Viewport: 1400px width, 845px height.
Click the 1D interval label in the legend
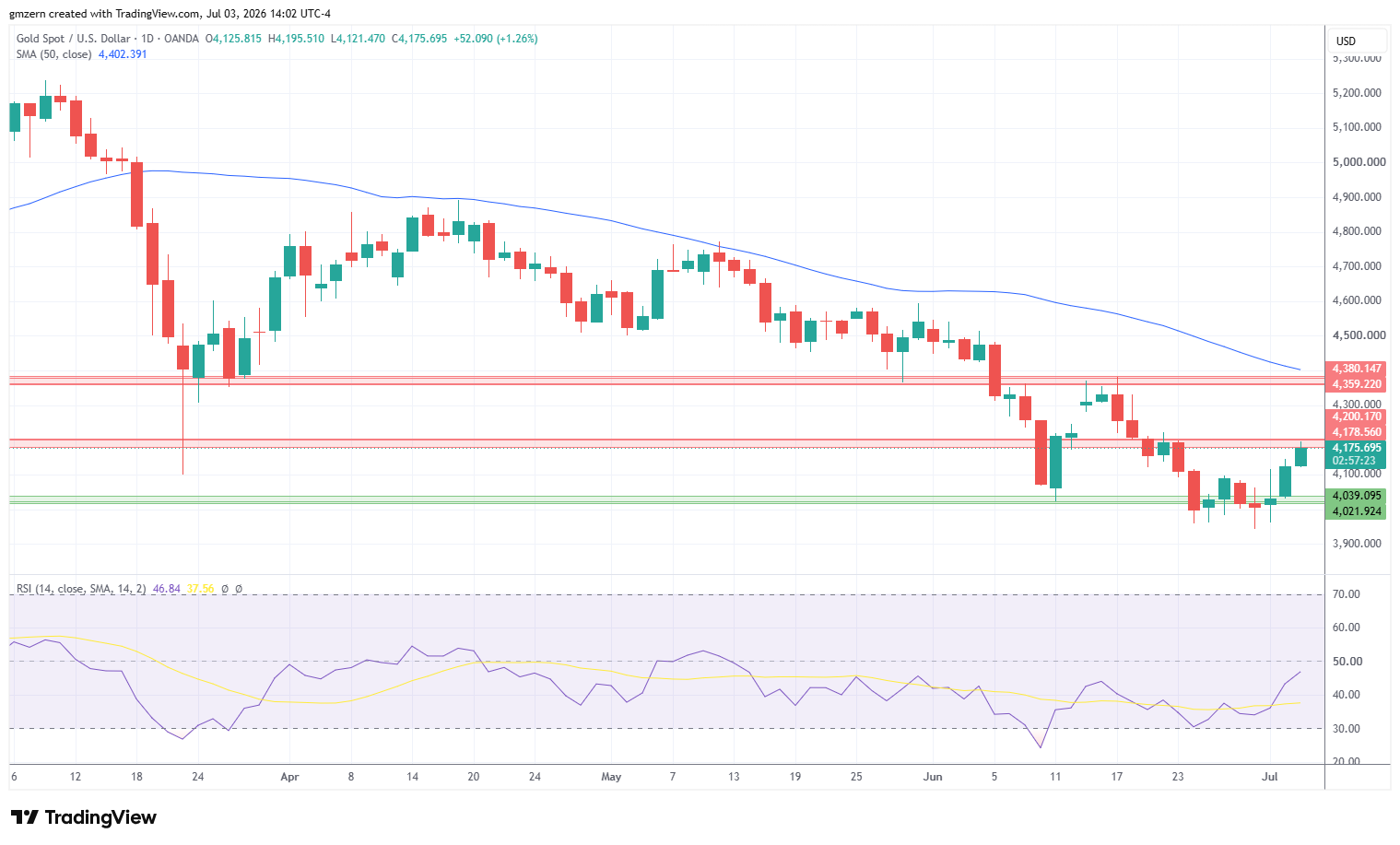[x=147, y=39]
